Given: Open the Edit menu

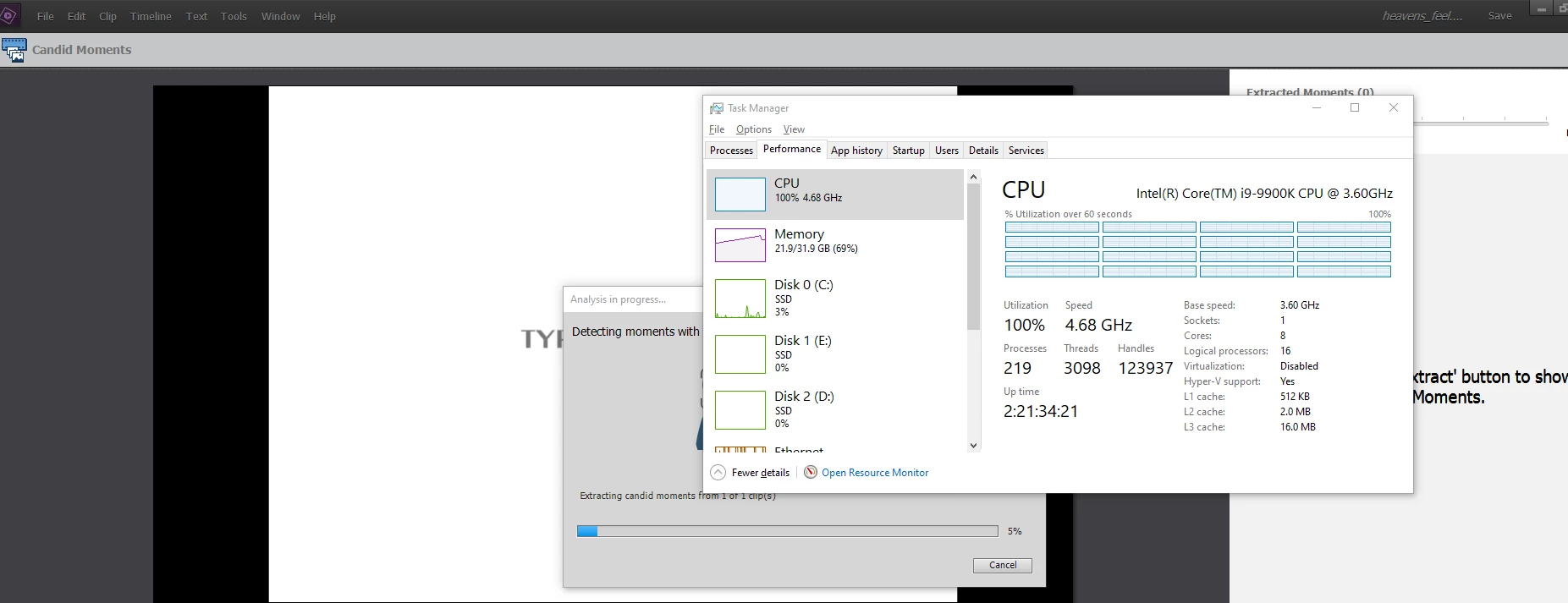Looking at the screenshot, I should [77, 16].
